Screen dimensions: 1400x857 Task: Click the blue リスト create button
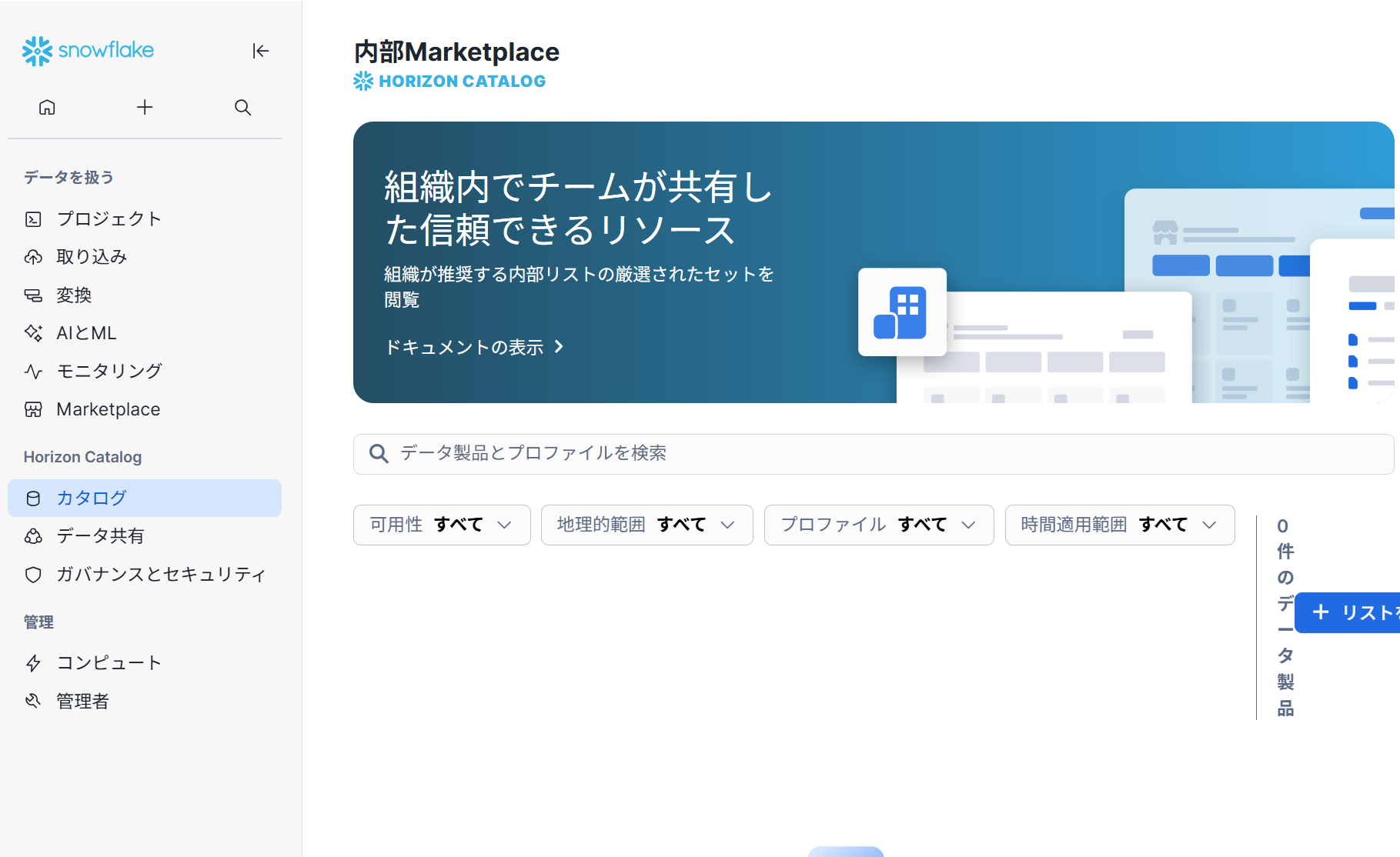point(1348,612)
